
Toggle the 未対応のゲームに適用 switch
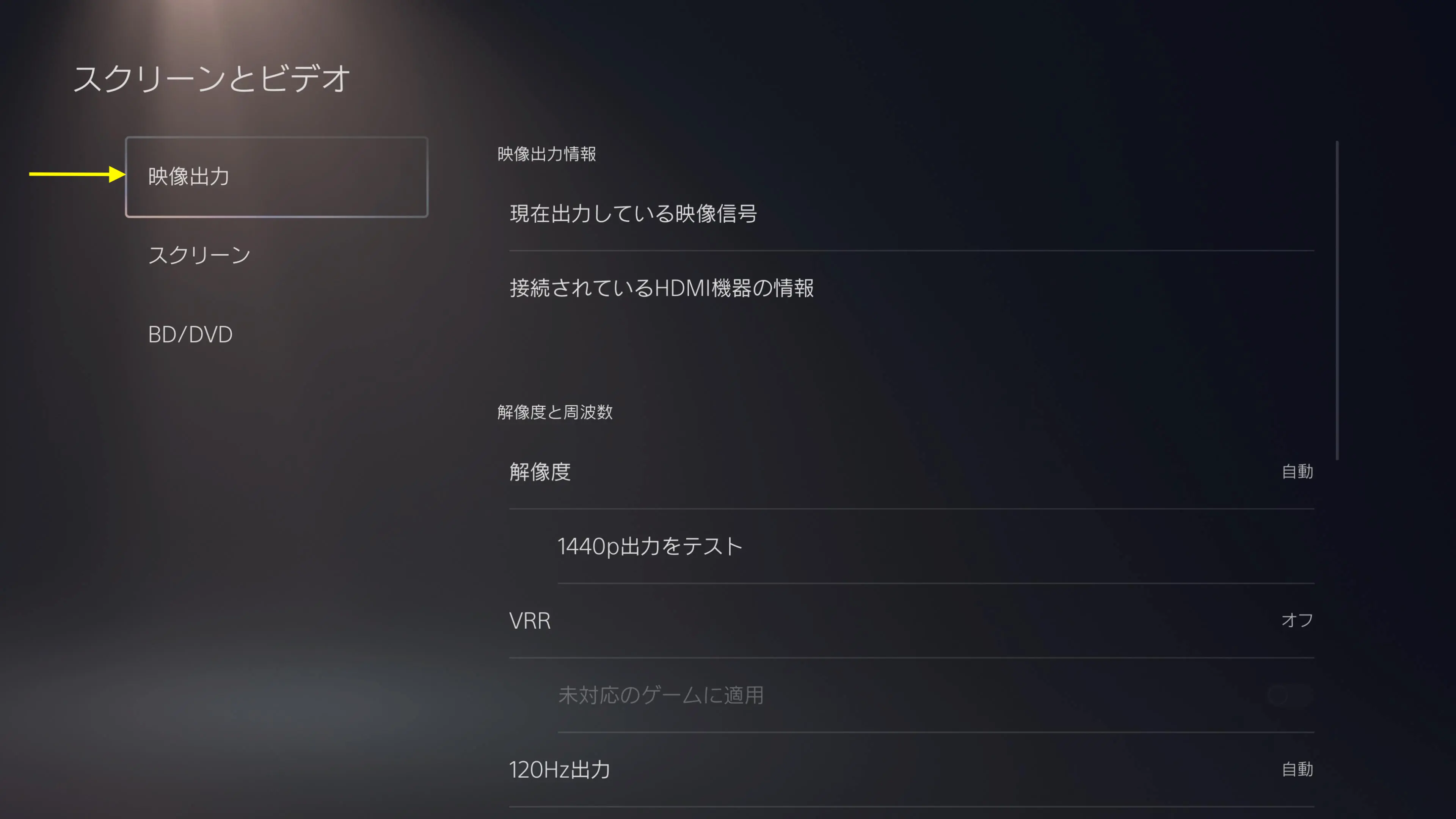(x=1289, y=695)
